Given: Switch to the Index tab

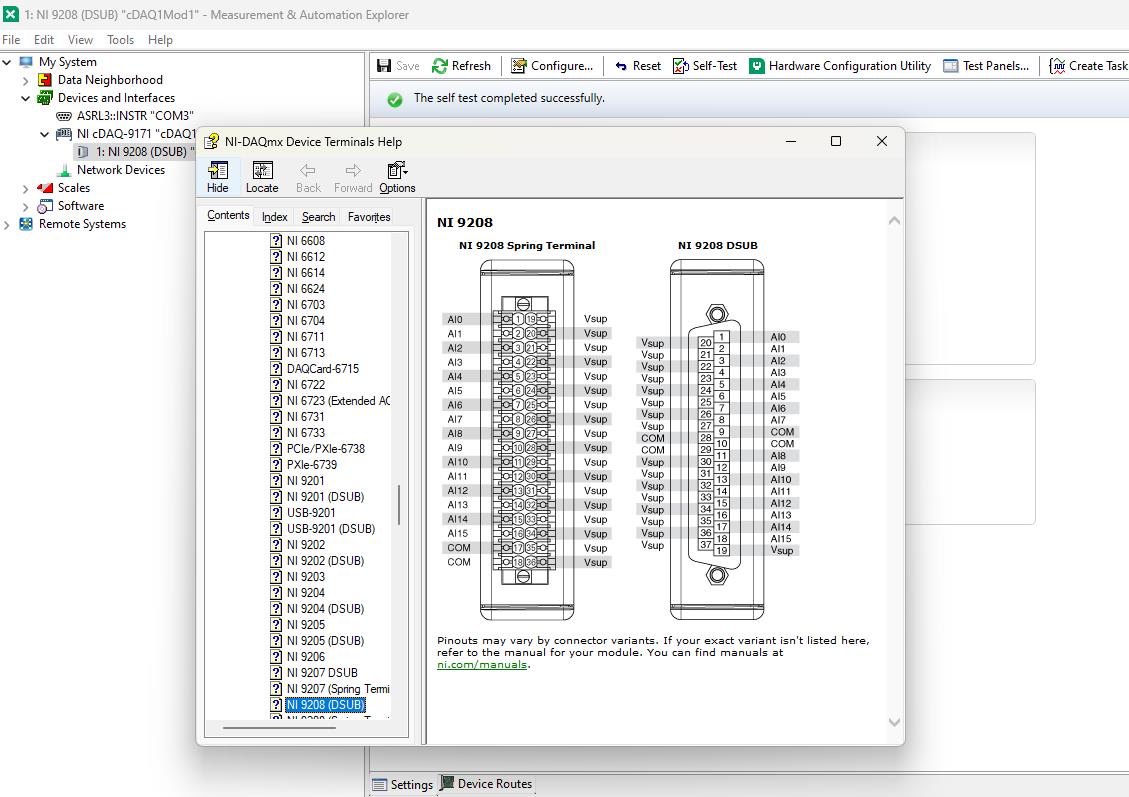Looking at the screenshot, I should (x=274, y=217).
